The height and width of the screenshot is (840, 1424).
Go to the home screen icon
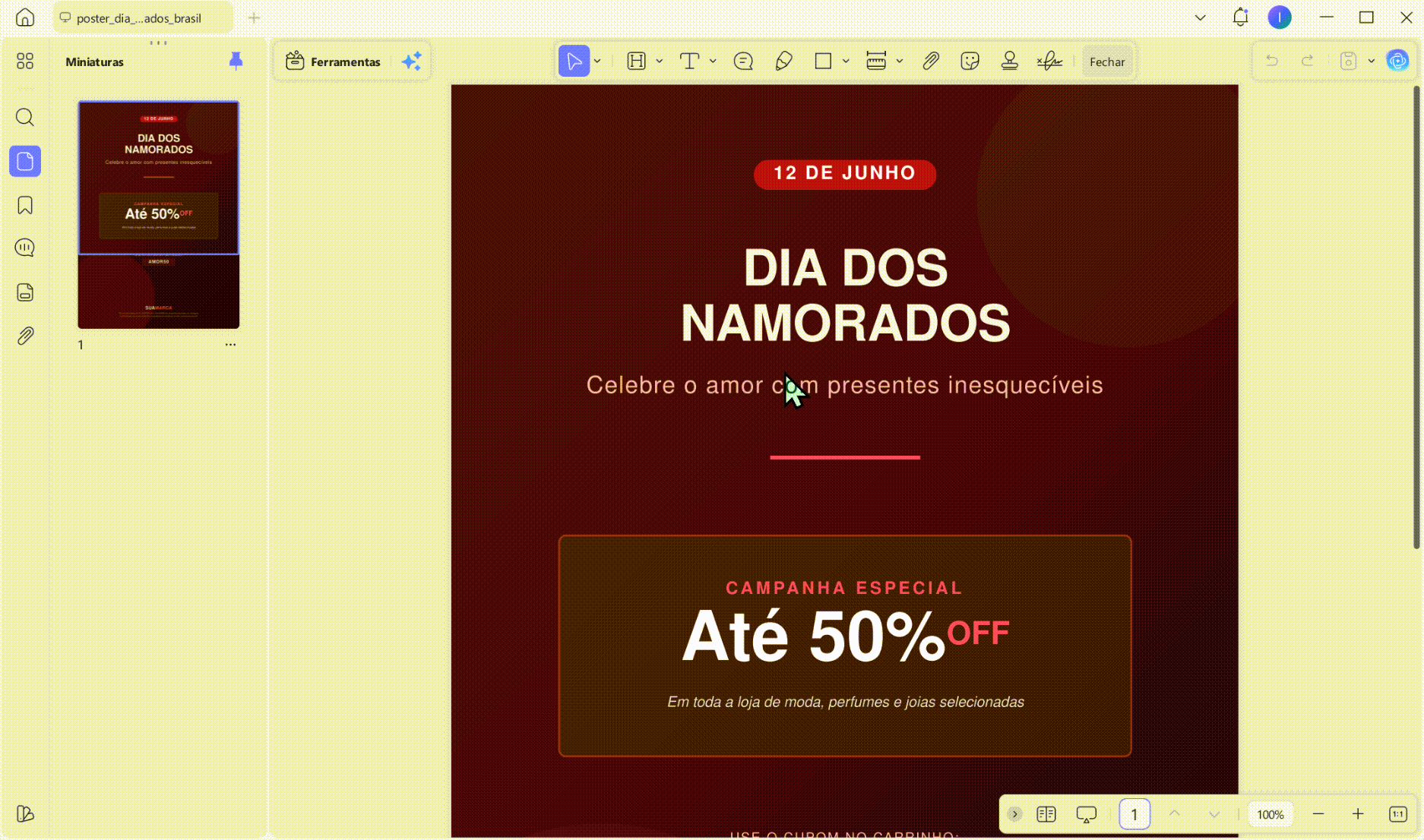click(x=25, y=17)
